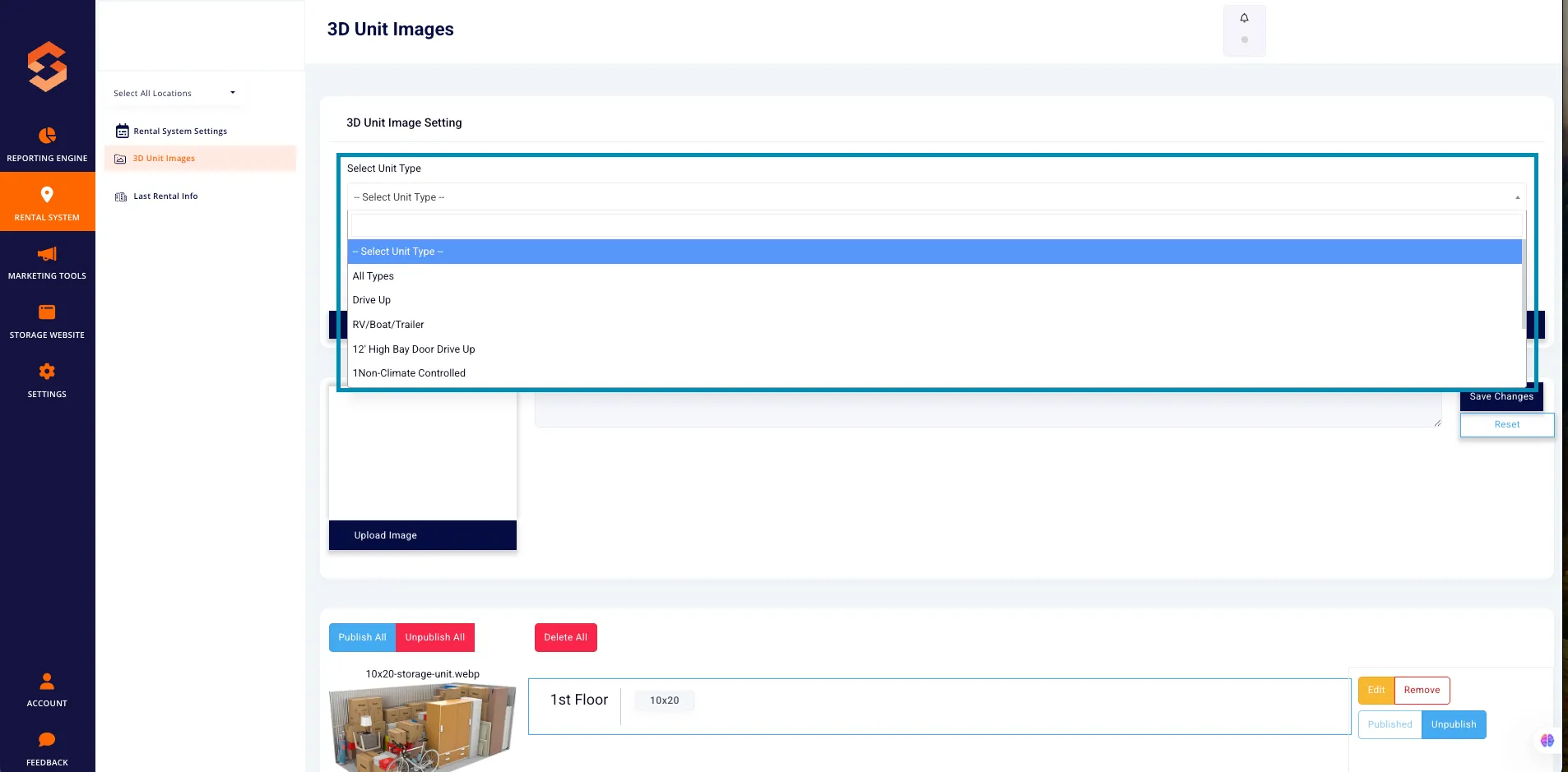Image resolution: width=1568 pixels, height=772 pixels.
Task: Click the orange app logo
Action: [47, 66]
